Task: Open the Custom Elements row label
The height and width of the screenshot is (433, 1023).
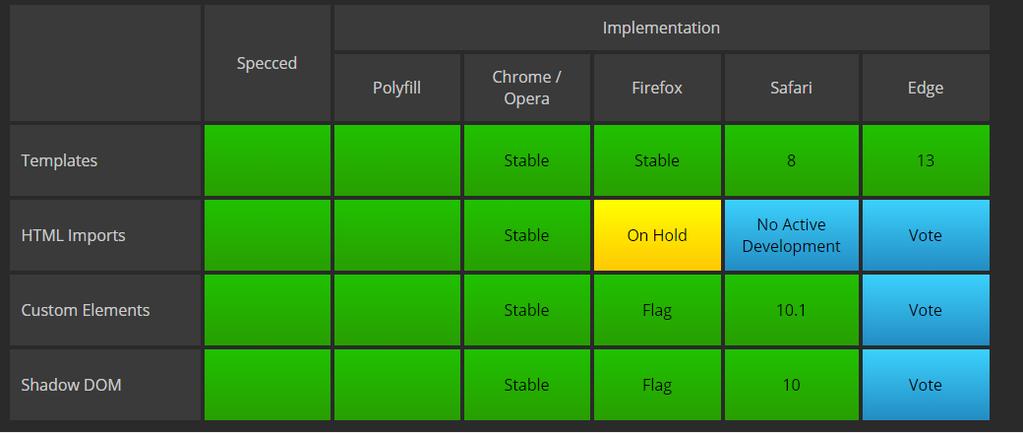Action: [x=104, y=310]
